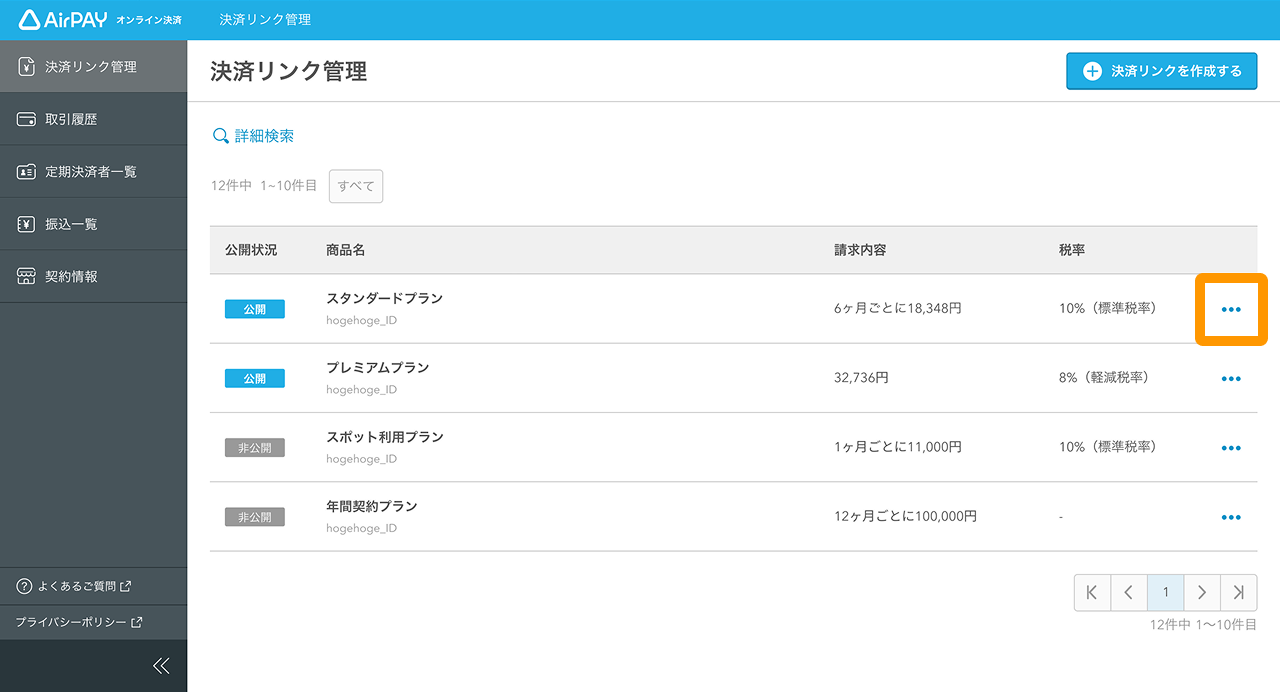Jump to last page in pagination
Image resolution: width=1280 pixels, height=692 pixels.
(x=1239, y=593)
